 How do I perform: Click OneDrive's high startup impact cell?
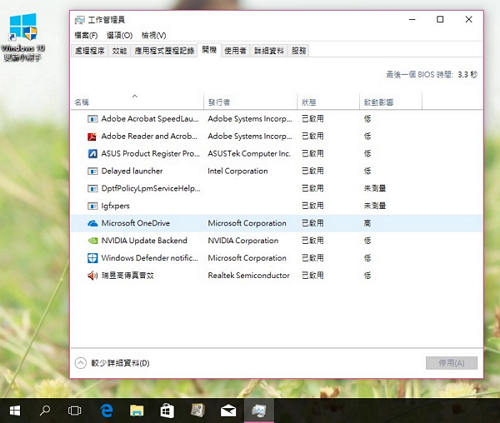point(367,223)
